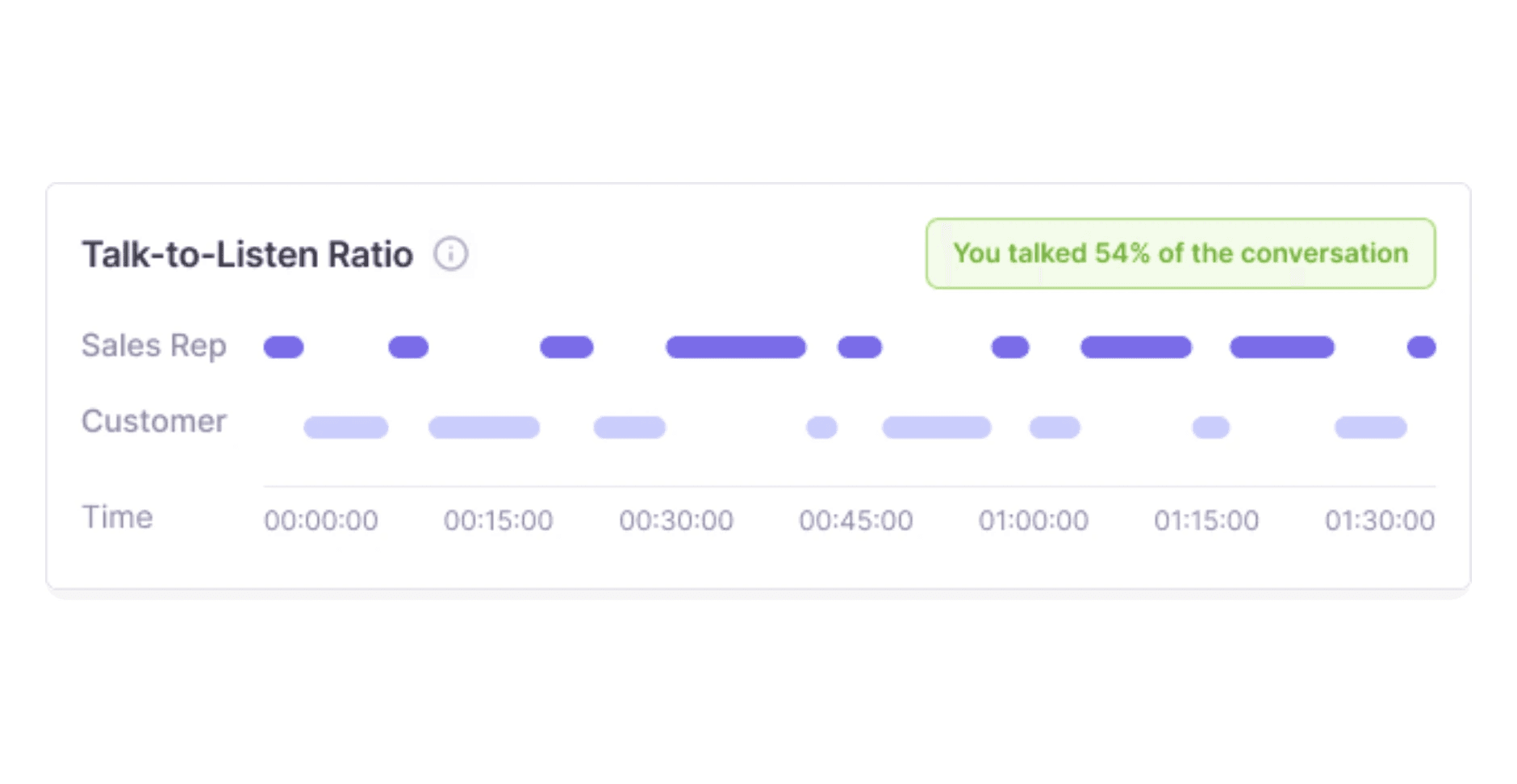This screenshot has height=784, width=1517.
Task: Click the green 54% conversation summary badge
Action: point(1181,253)
